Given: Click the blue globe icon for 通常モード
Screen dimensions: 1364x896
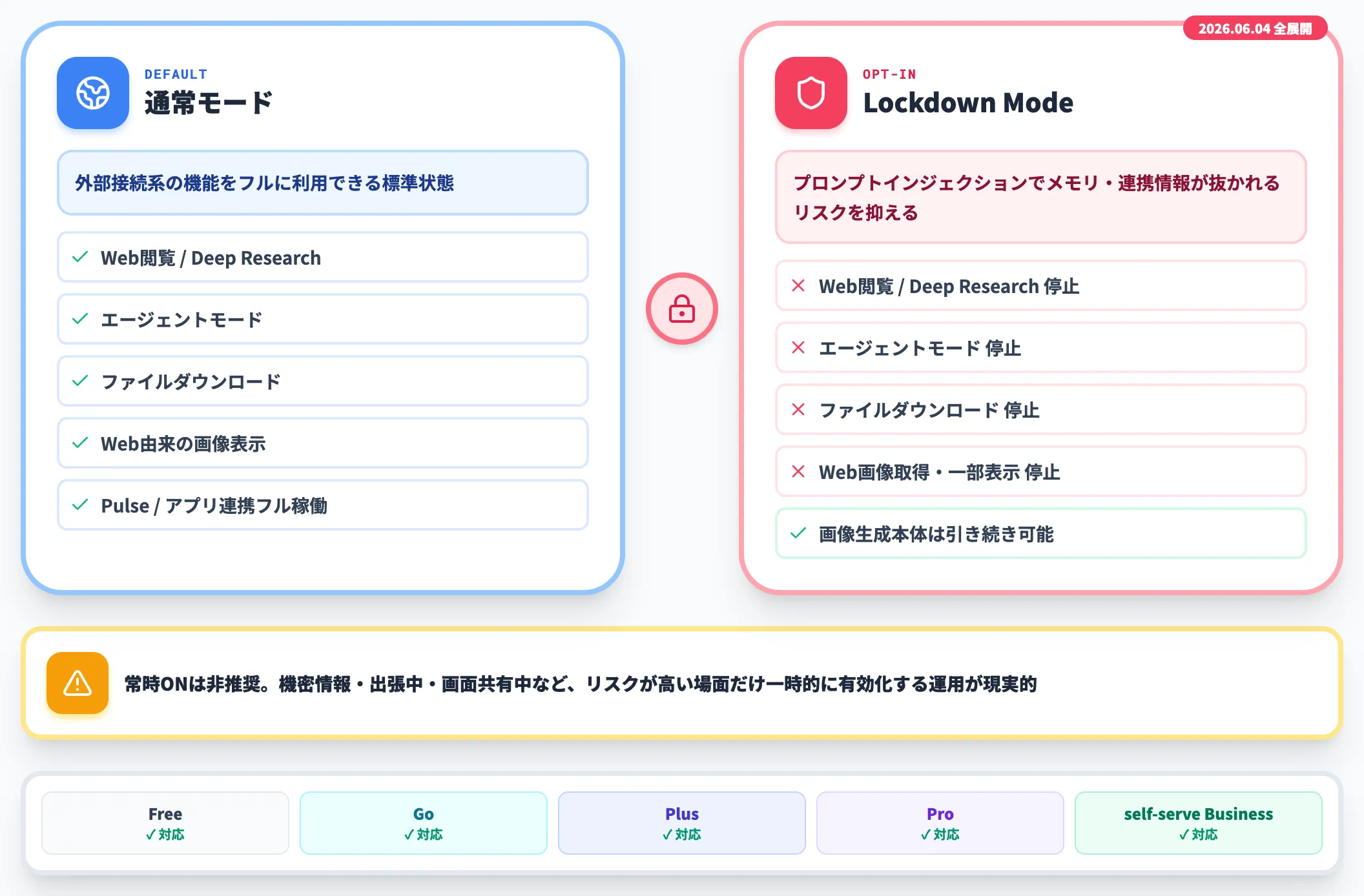Looking at the screenshot, I should (x=93, y=93).
